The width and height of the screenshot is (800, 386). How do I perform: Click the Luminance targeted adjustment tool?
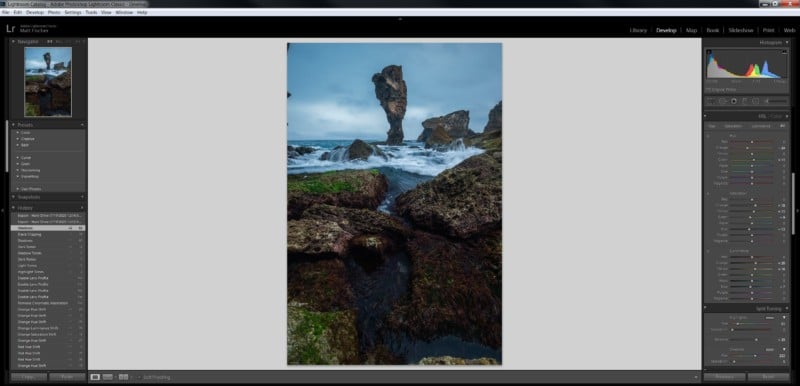pos(708,251)
